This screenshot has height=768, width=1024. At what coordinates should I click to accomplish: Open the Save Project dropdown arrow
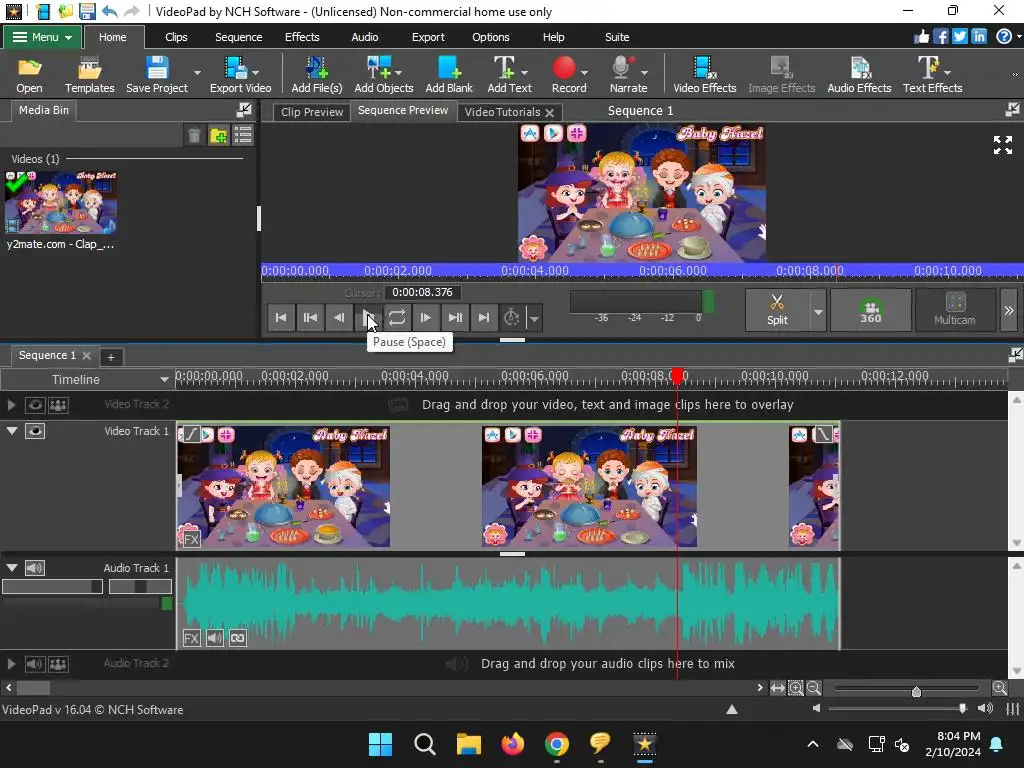pyautogui.click(x=197, y=72)
